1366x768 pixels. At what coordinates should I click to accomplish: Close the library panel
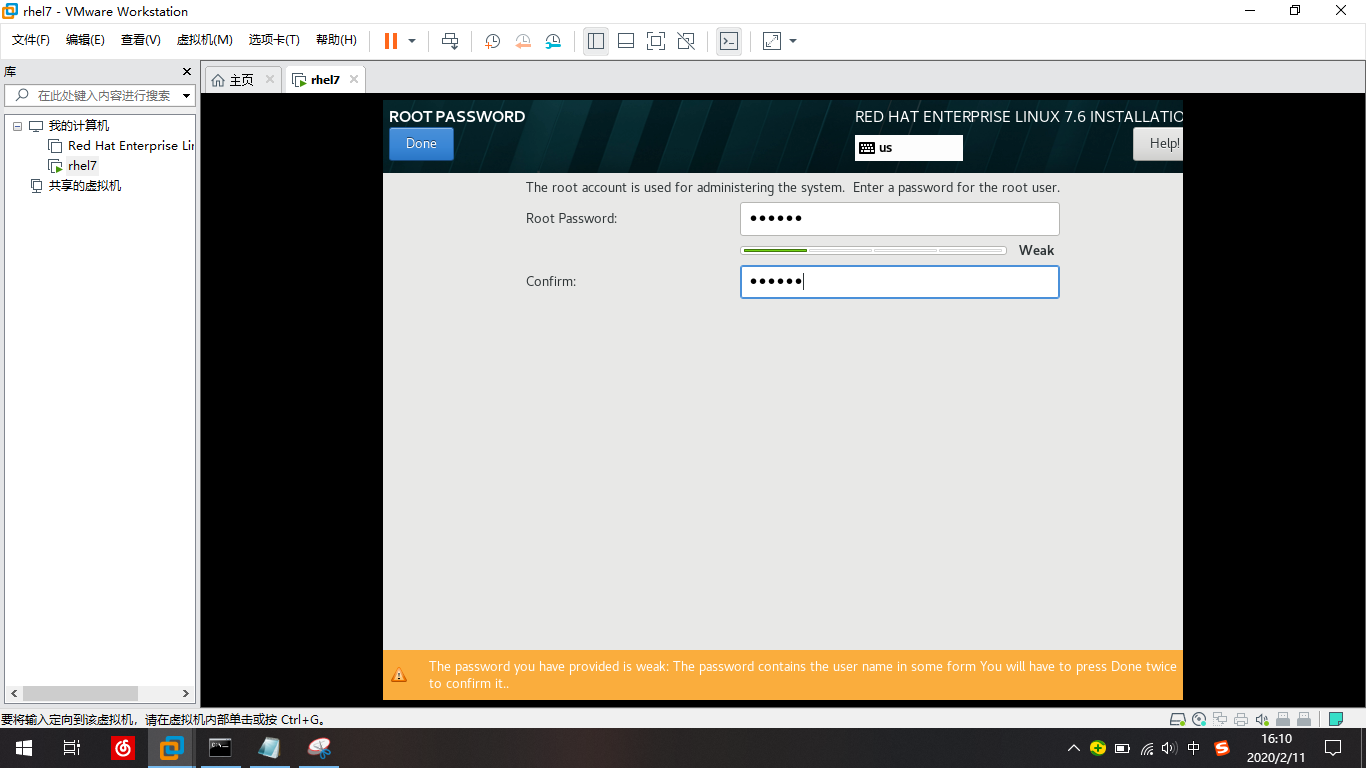186,71
